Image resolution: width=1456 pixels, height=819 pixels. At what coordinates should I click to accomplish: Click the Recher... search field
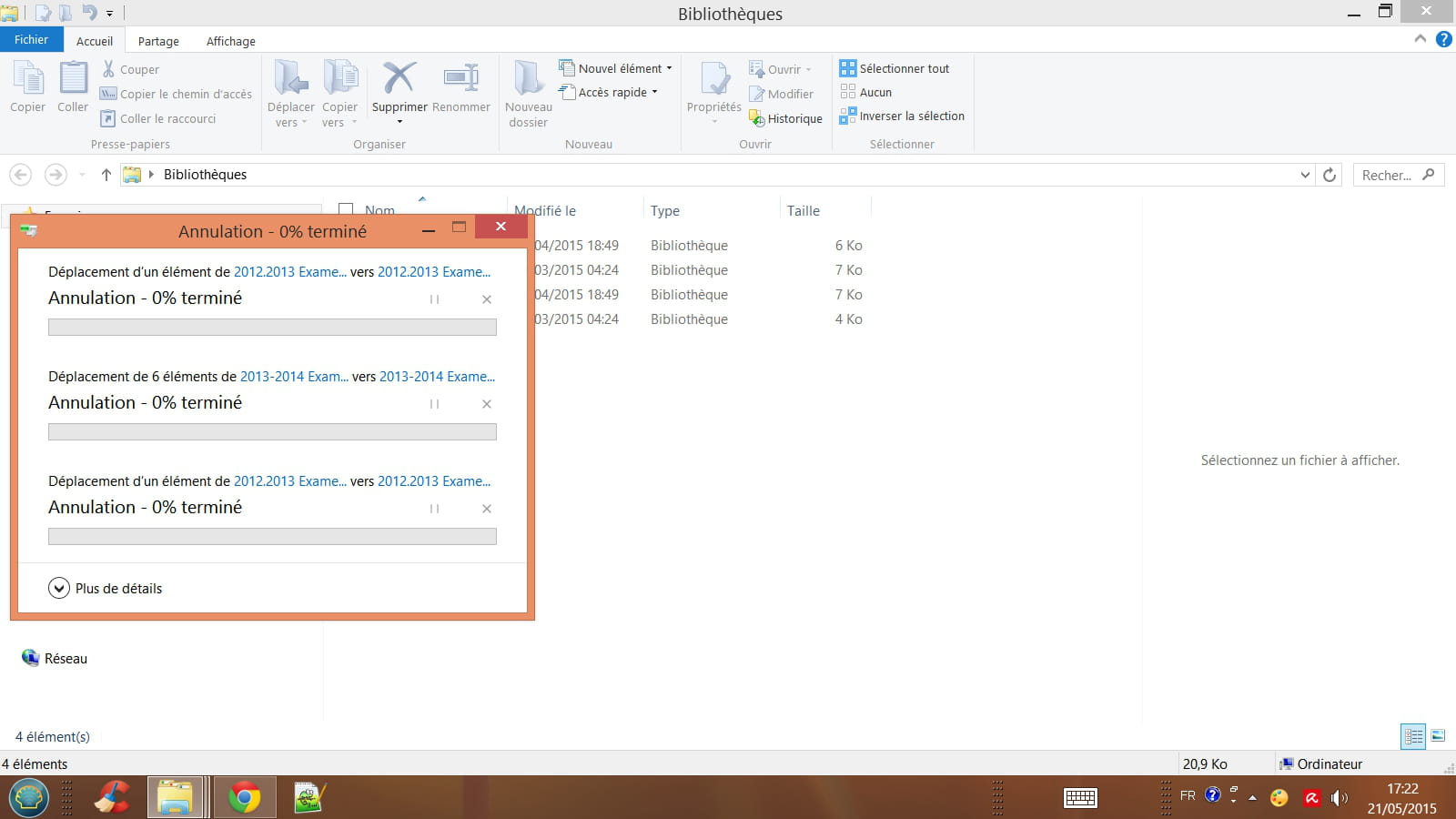1399,175
